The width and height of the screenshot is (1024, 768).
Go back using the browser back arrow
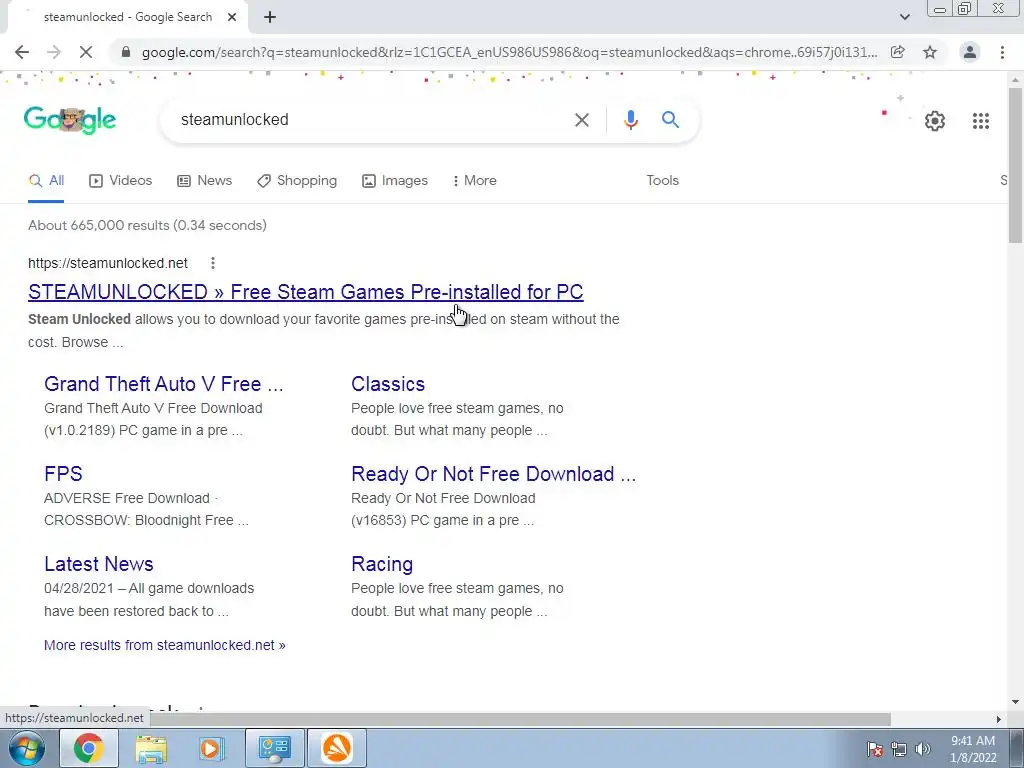point(22,52)
